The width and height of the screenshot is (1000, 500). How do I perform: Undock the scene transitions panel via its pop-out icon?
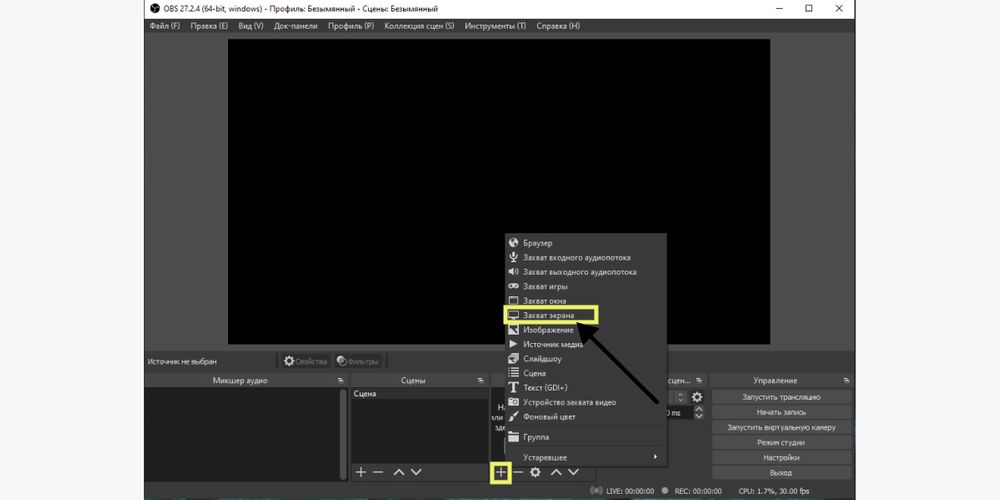[x=699, y=381]
